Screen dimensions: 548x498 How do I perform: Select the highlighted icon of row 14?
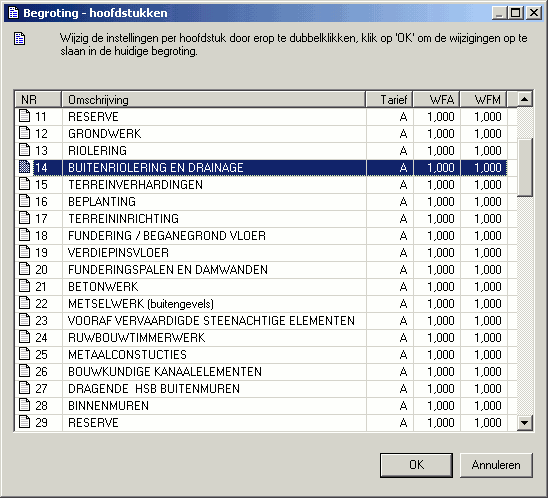pos(24,167)
